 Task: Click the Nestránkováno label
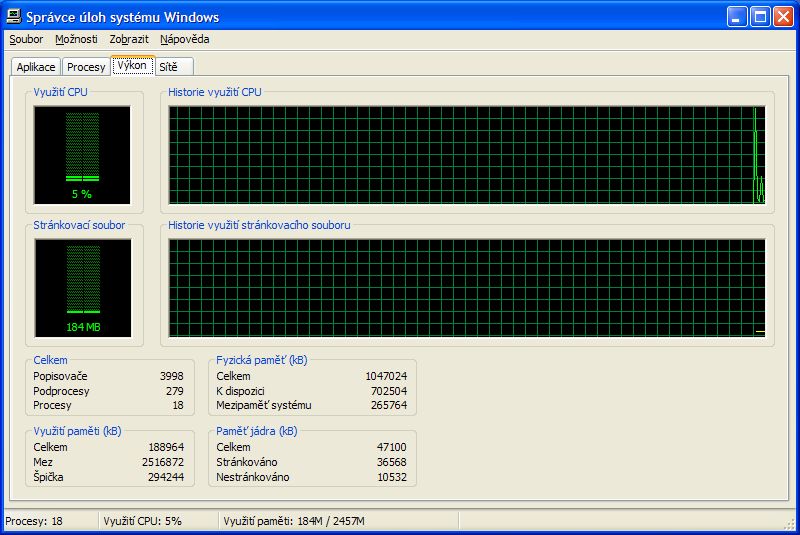253,477
